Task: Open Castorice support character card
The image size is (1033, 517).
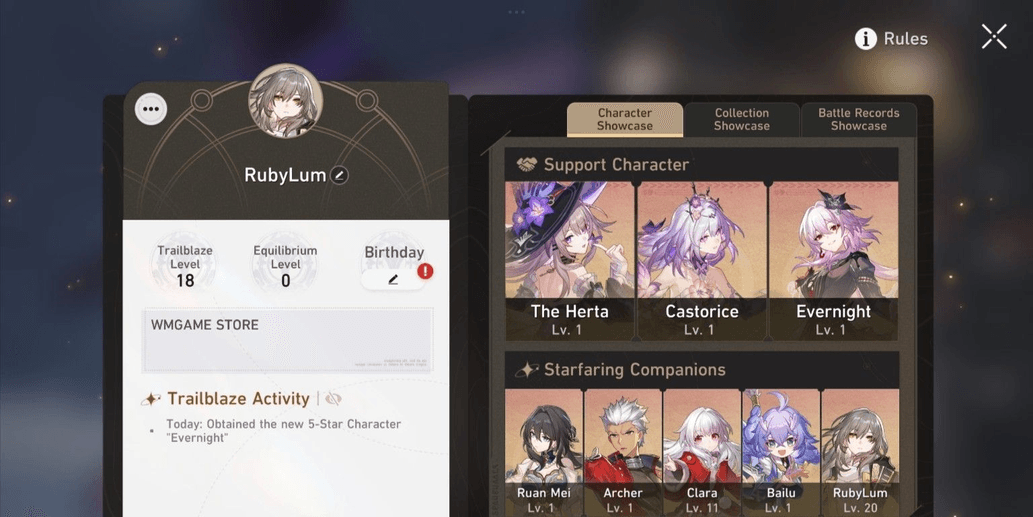Action: pyautogui.click(x=702, y=261)
